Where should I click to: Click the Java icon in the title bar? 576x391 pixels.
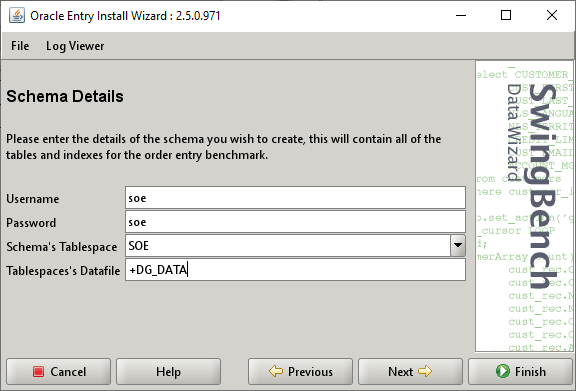17,15
